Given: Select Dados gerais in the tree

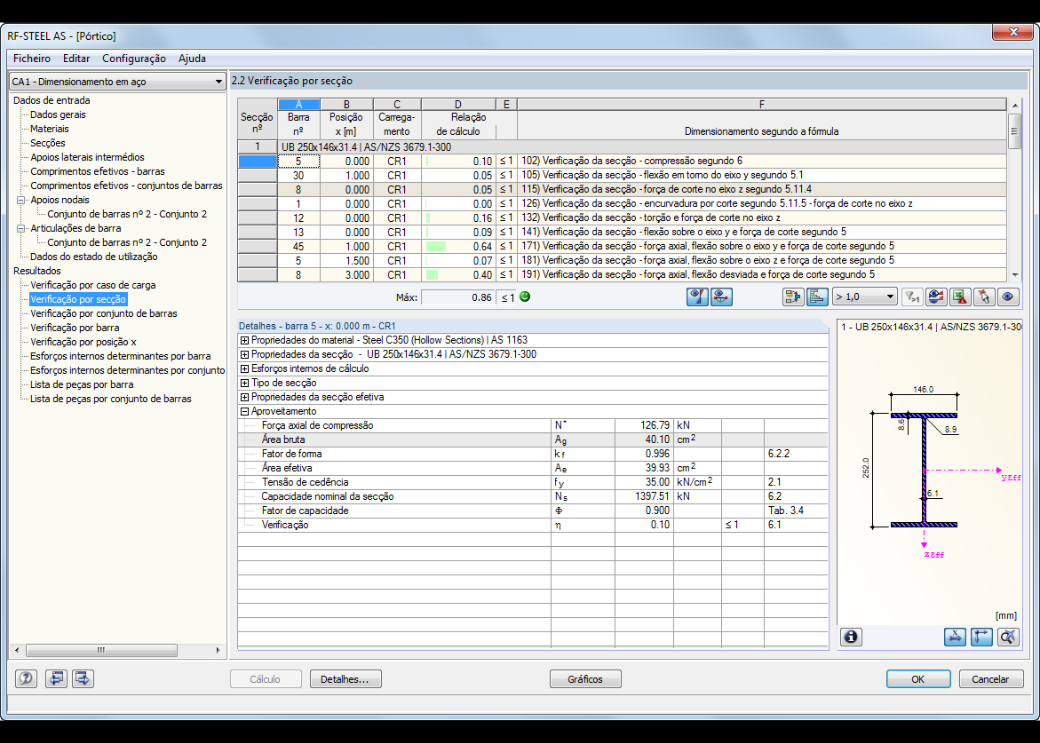Looking at the screenshot, I should 58,115.
